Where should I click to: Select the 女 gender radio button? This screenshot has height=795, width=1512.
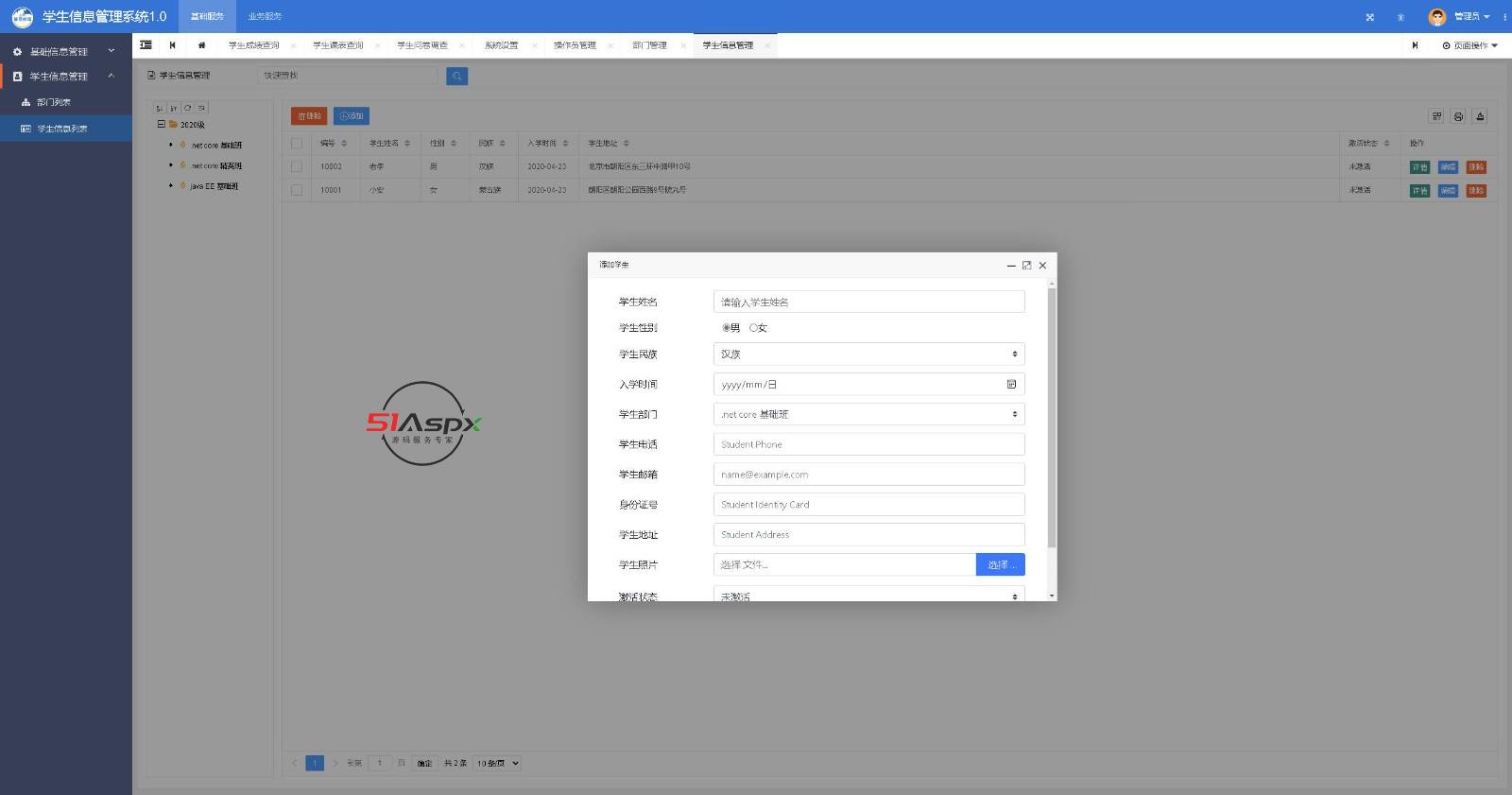tap(753, 328)
